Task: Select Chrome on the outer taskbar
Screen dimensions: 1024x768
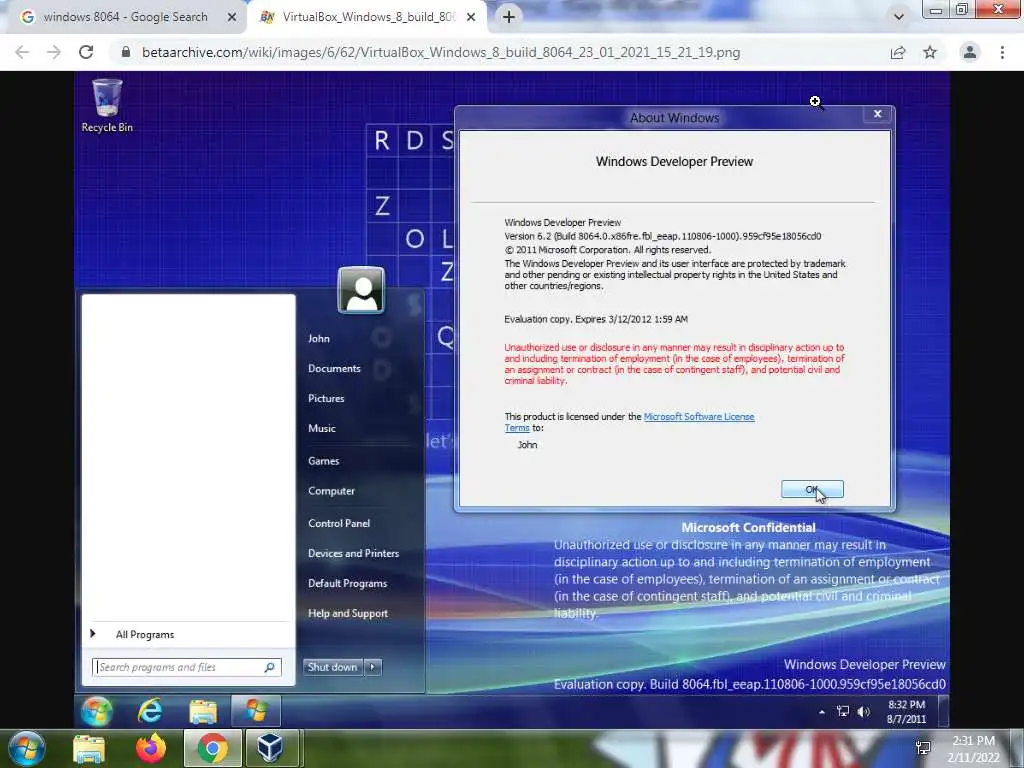Action: (212, 748)
